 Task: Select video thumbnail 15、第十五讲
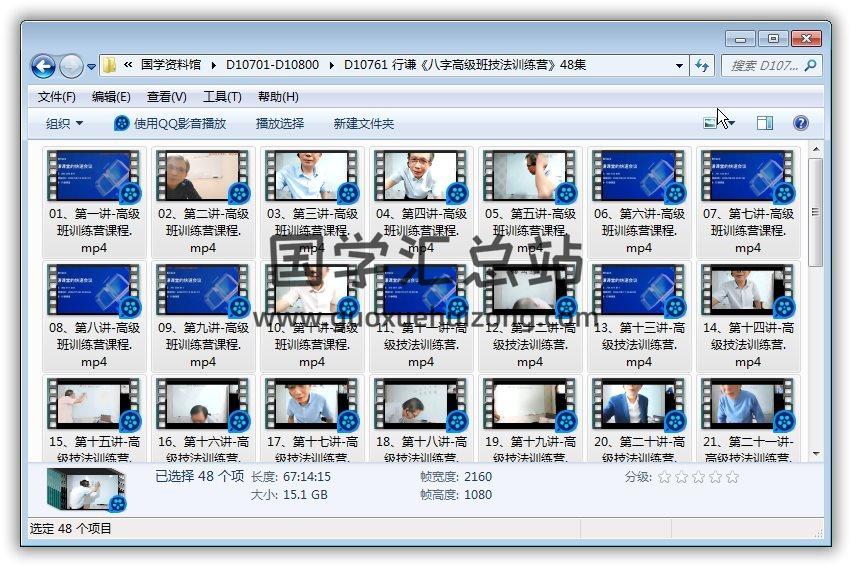(x=93, y=404)
